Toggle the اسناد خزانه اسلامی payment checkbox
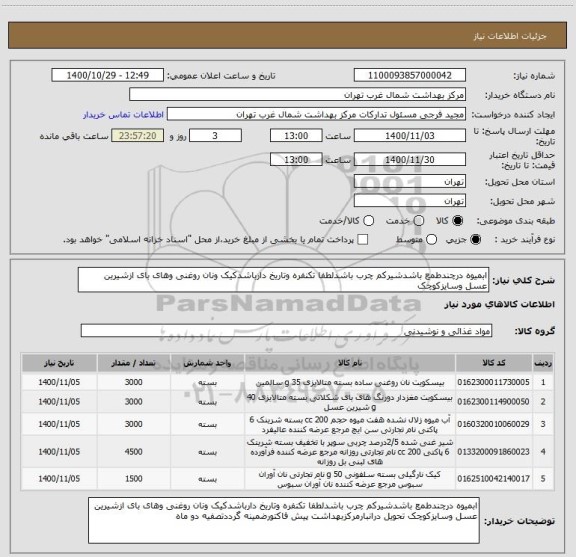 tap(363, 240)
